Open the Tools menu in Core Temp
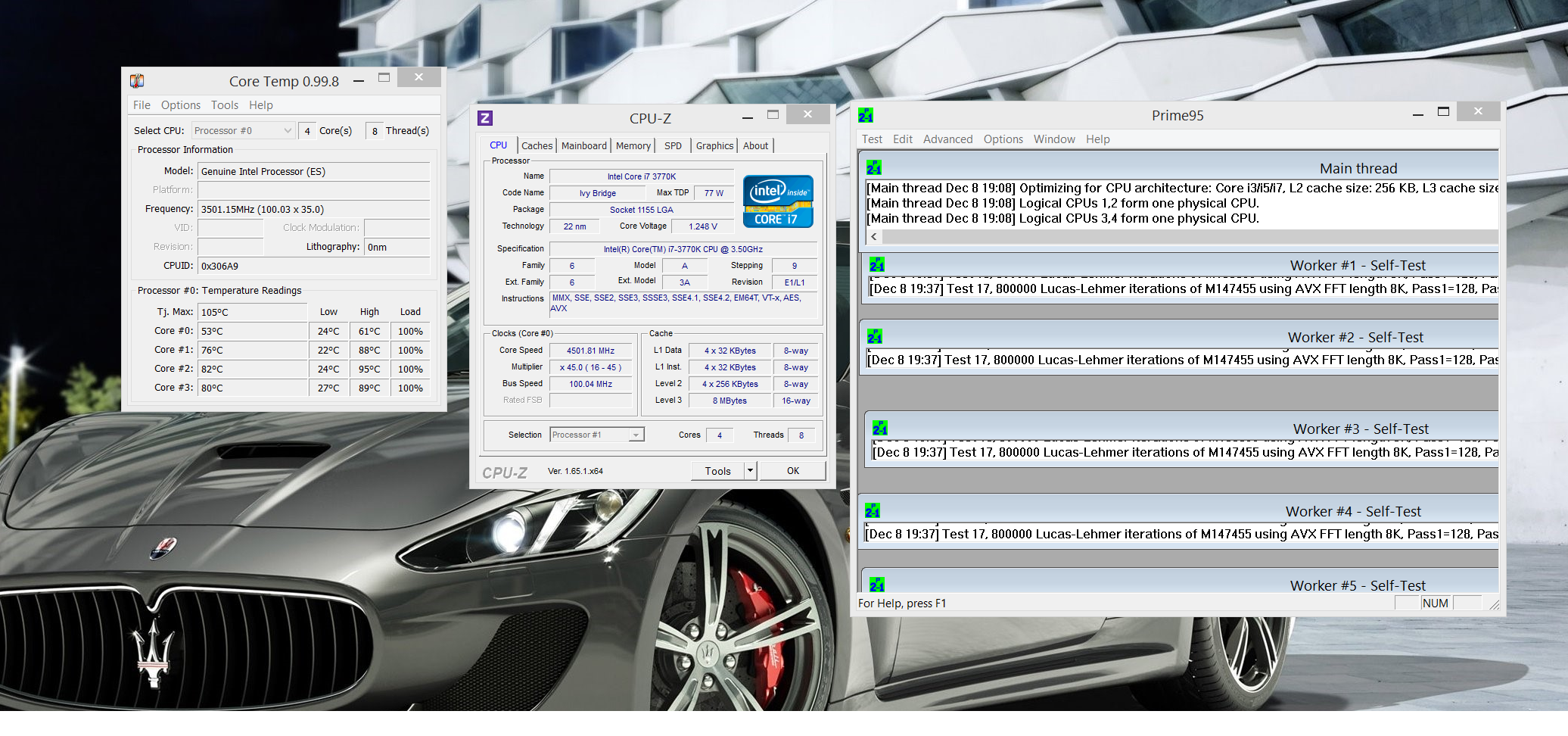 pyautogui.click(x=225, y=105)
